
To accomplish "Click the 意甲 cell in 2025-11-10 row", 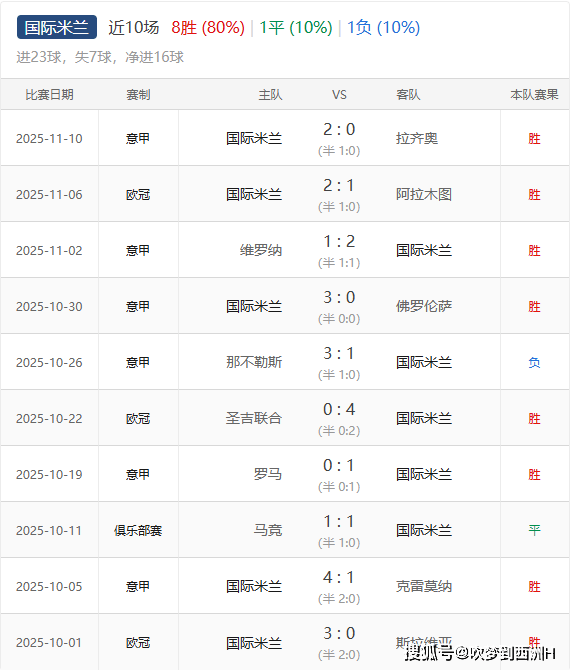I will pyautogui.click(x=138, y=139).
